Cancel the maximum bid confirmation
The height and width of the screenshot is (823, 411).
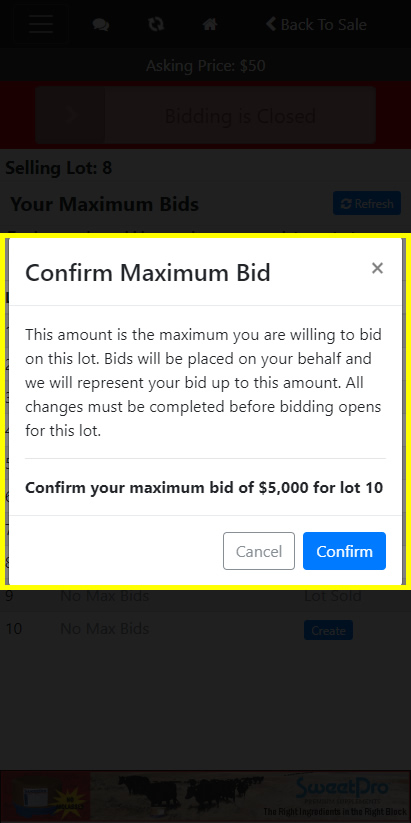pos(259,551)
